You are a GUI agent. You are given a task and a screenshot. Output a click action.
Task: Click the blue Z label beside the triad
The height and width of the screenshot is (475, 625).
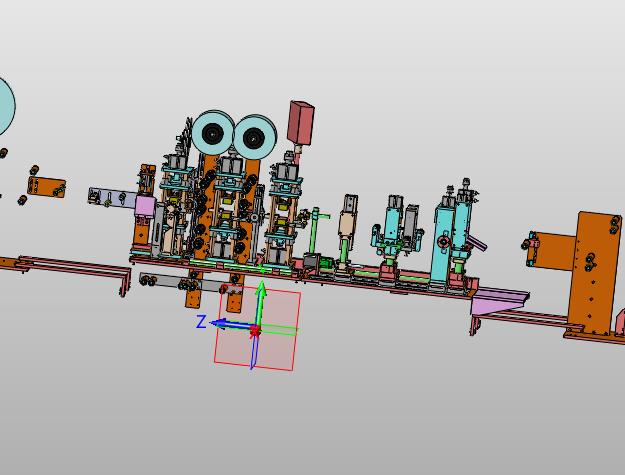[202, 322]
